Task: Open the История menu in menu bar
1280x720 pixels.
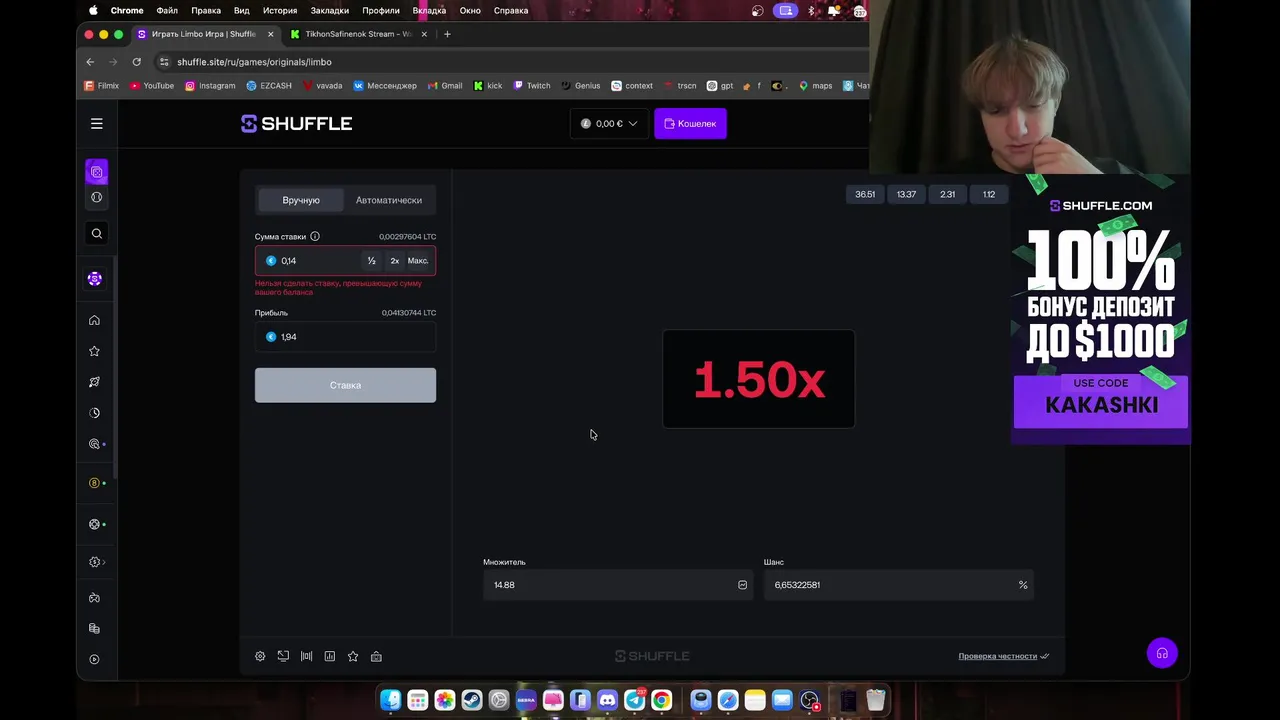Action: pos(280,10)
